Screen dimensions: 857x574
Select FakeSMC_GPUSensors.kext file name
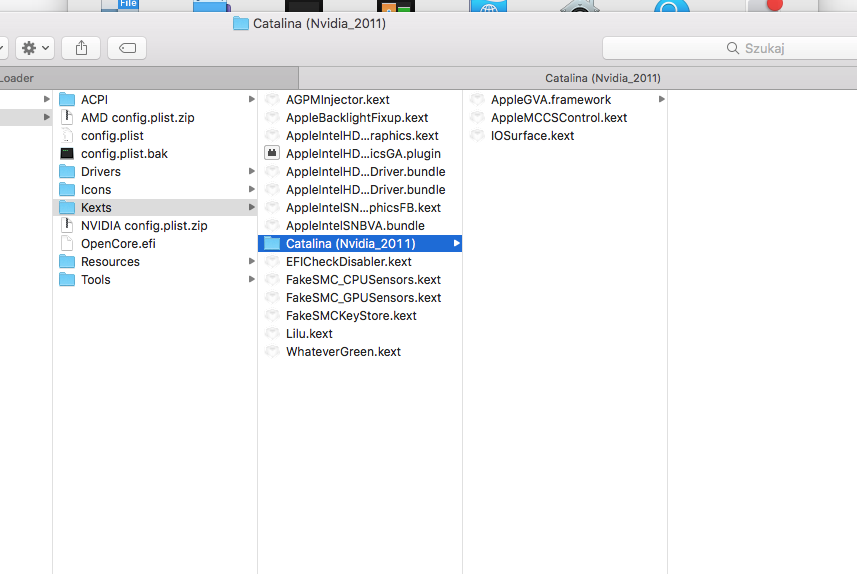tap(363, 298)
